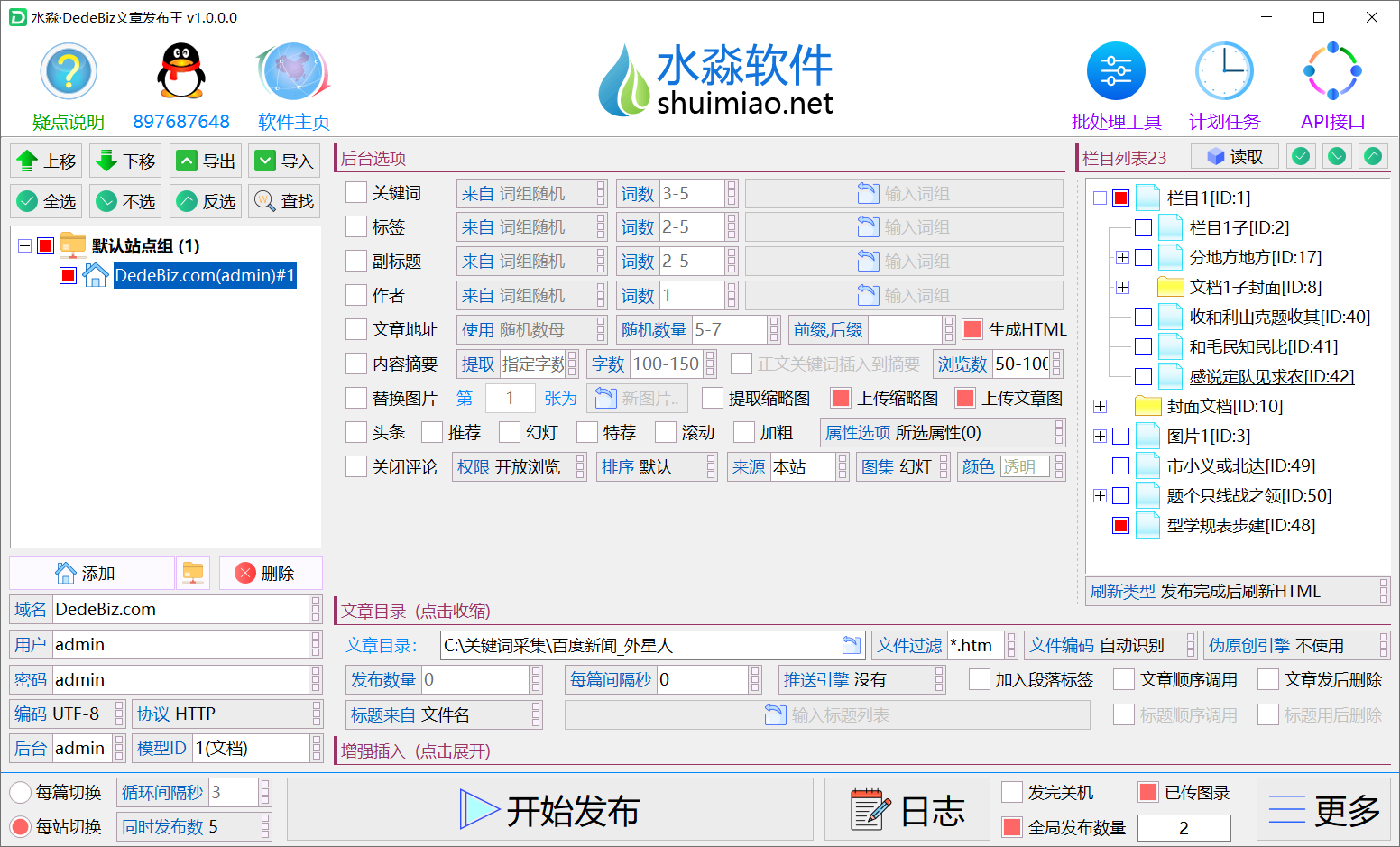Open the 更多 more menu
This screenshot has height=847, width=1400.
(1324, 810)
